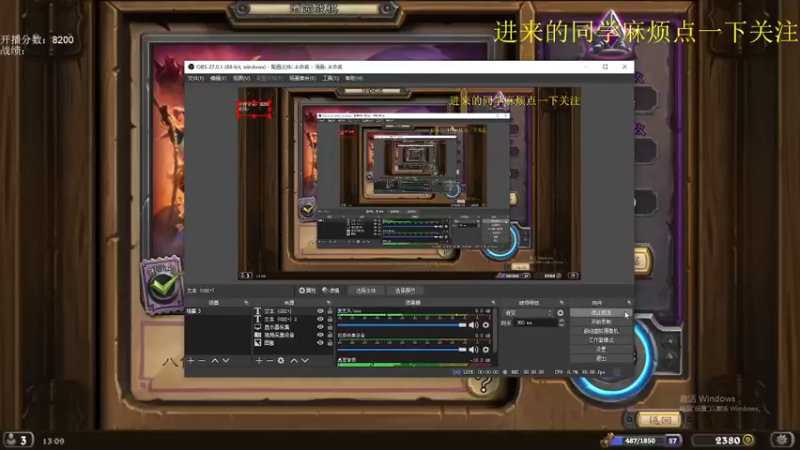The width and height of the screenshot is (800, 450).
Task: Click the 300 ms duration field
Action: (536, 323)
